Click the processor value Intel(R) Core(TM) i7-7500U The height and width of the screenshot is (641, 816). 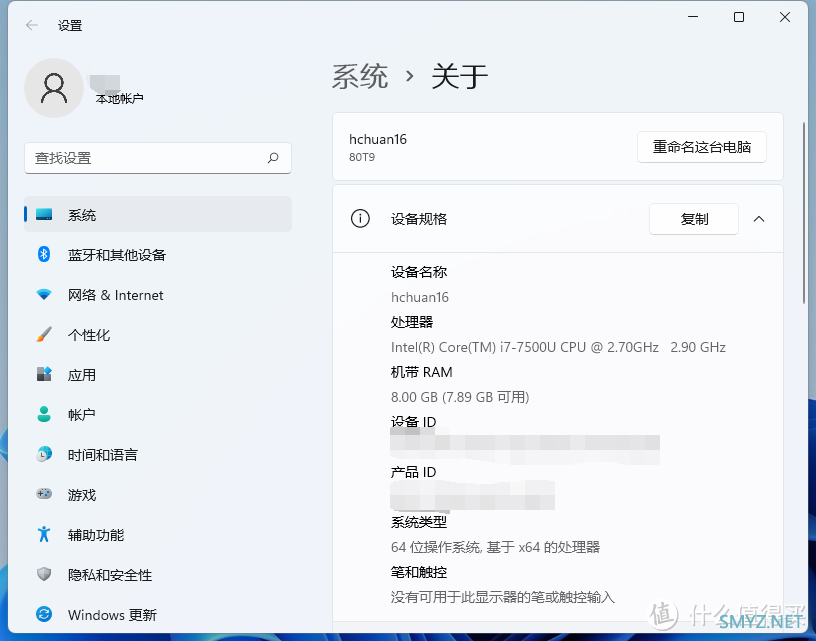(558, 347)
